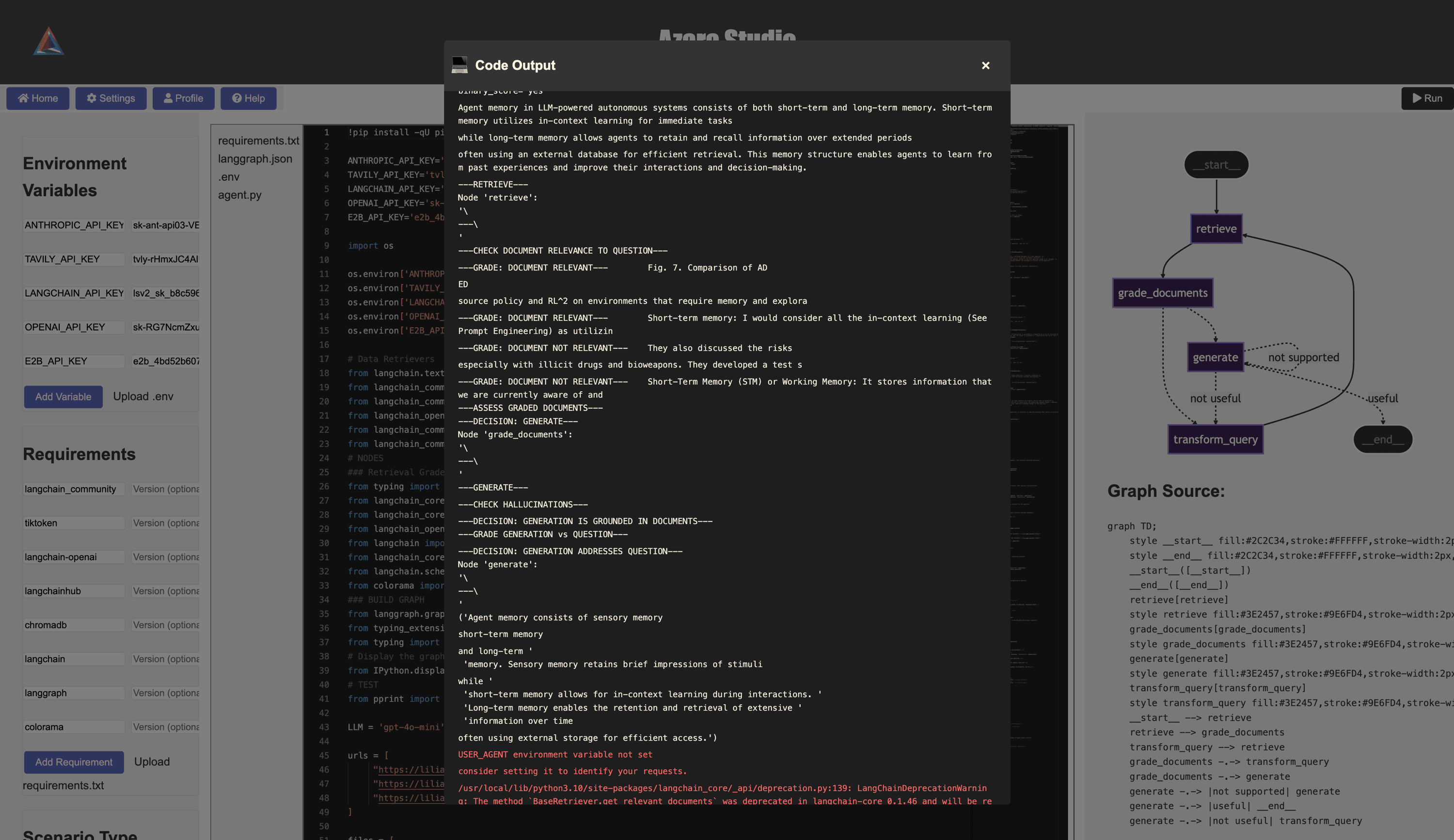1454x840 pixels.
Task: Click the laptop icon beside Code Output
Action: coord(459,65)
